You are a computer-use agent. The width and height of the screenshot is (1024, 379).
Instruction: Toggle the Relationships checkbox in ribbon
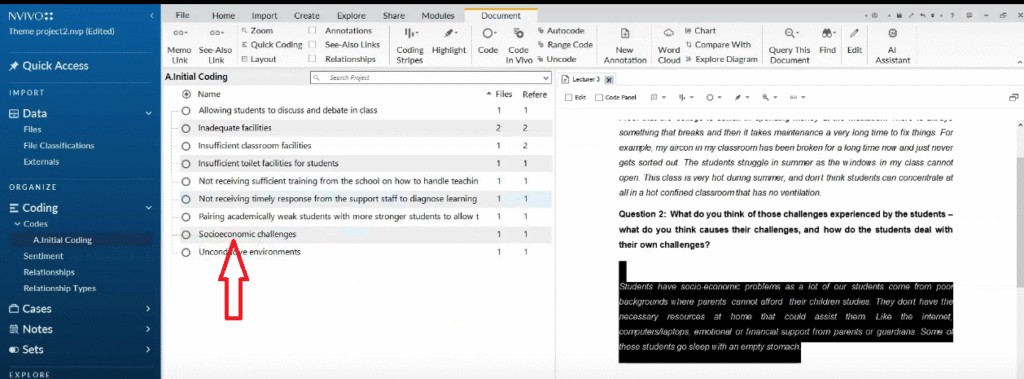tap(312, 59)
